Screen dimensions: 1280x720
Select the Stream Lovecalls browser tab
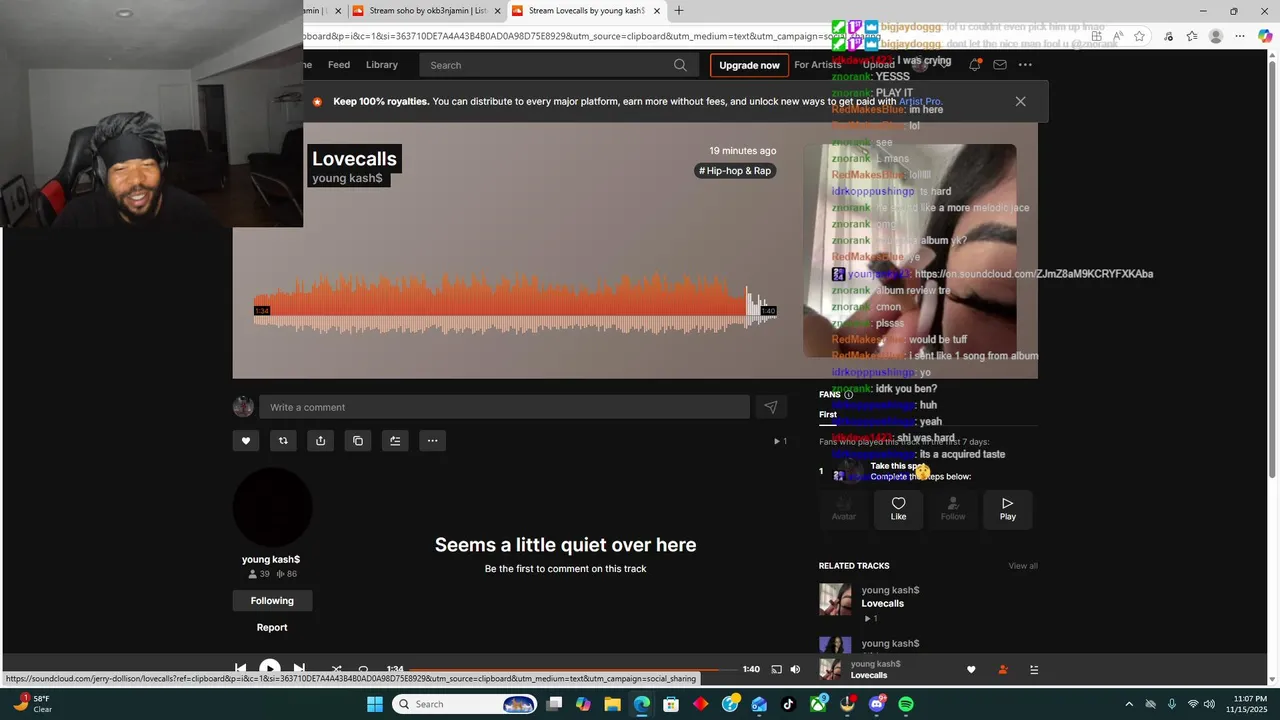[585, 11]
